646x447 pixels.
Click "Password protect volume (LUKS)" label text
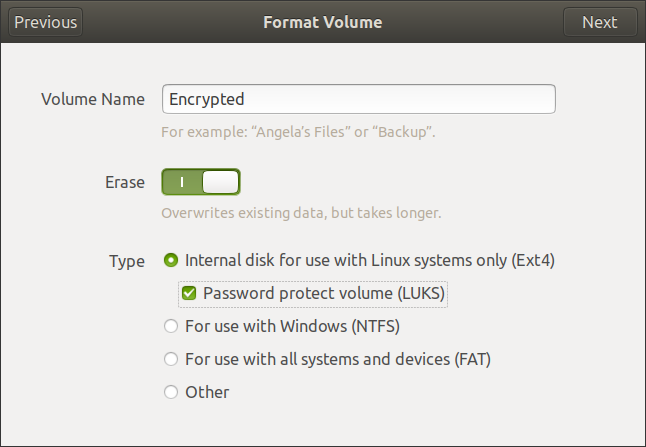(x=323, y=294)
